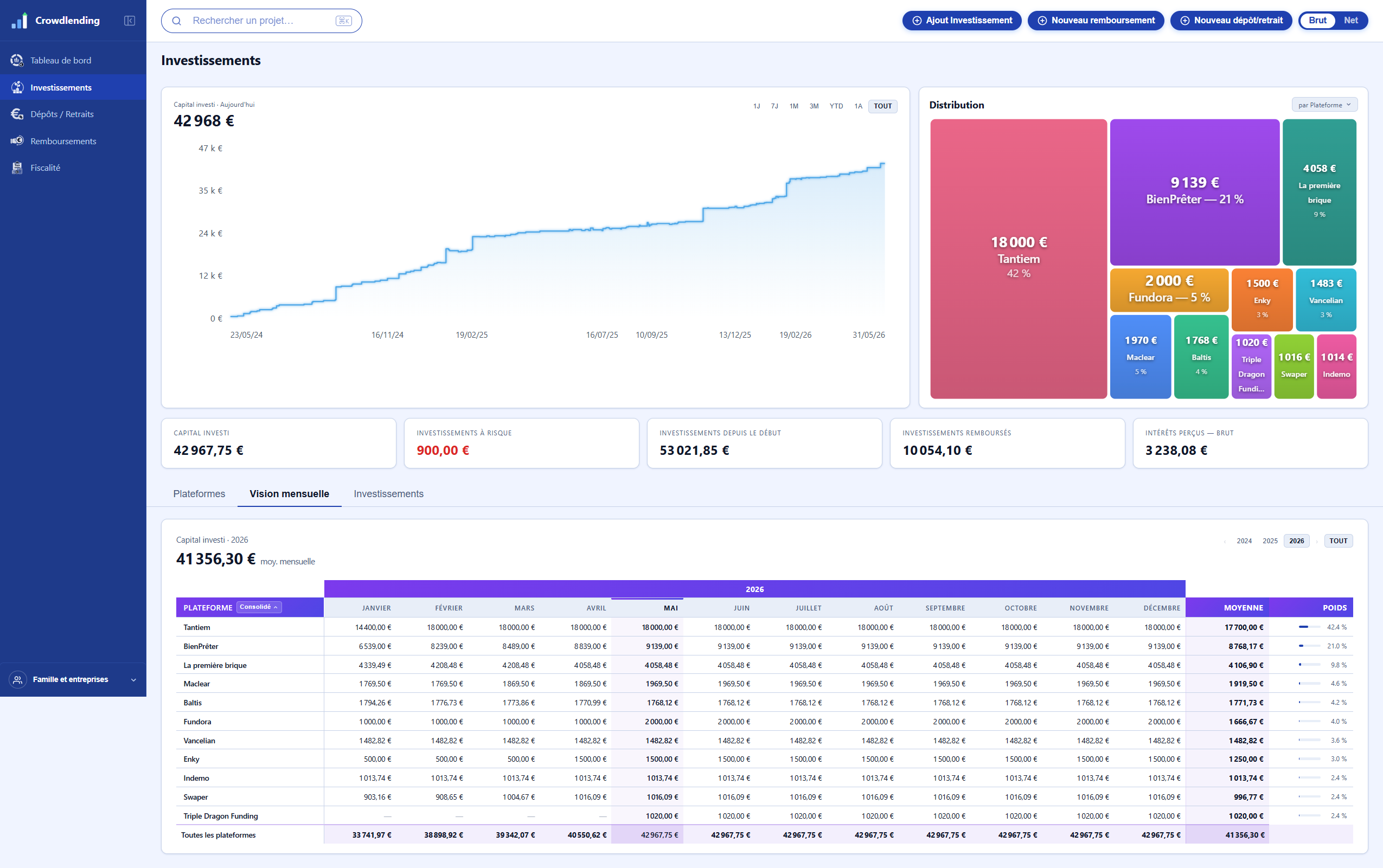The width and height of the screenshot is (1383, 868).
Task: Switch the toggle to Net
Action: [1350, 20]
